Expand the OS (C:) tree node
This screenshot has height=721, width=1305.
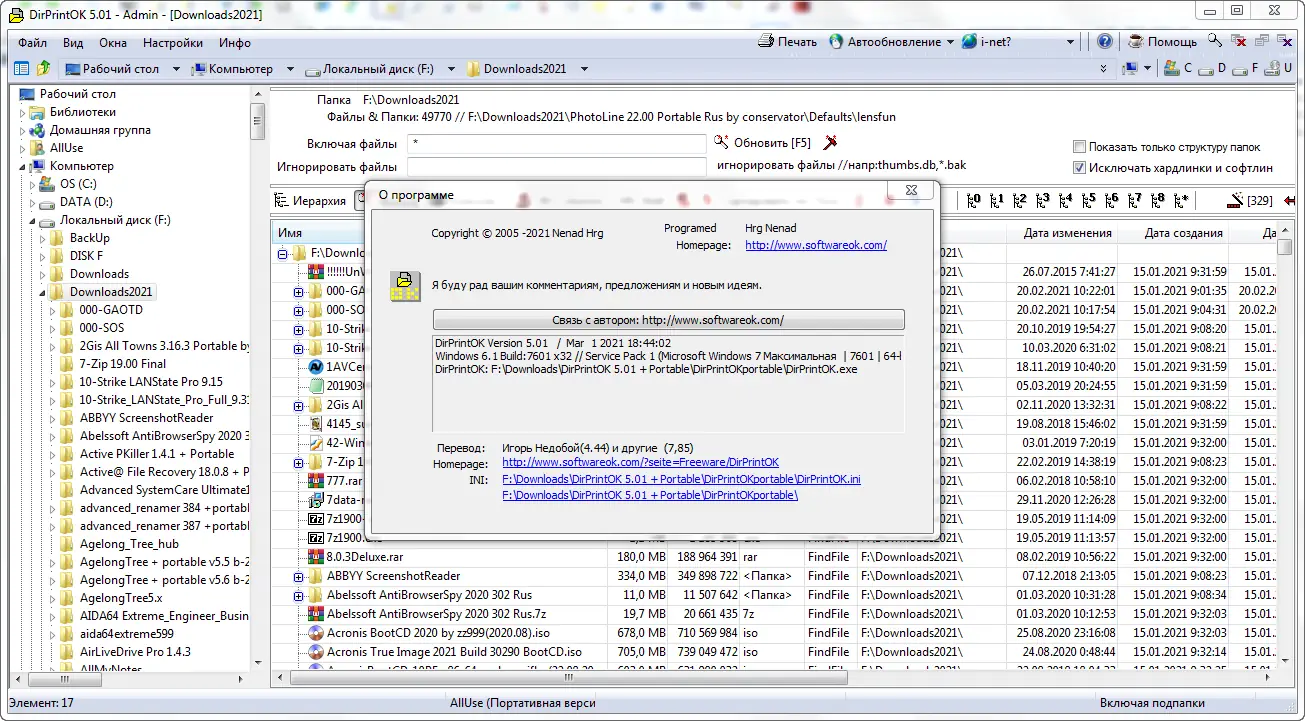point(33,184)
